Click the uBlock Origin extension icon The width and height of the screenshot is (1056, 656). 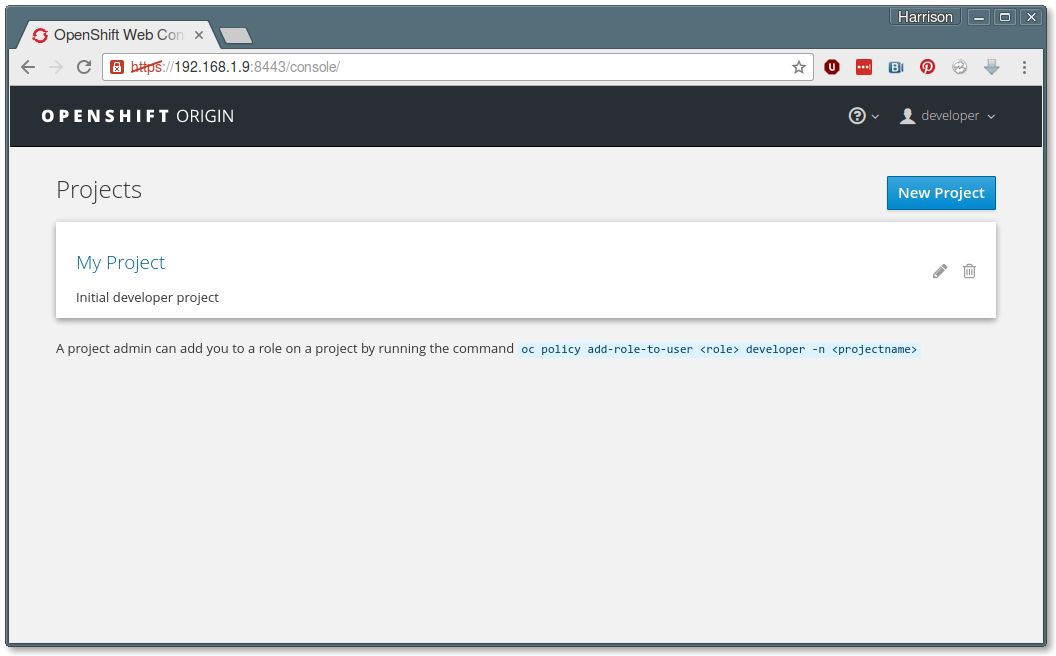[832, 67]
